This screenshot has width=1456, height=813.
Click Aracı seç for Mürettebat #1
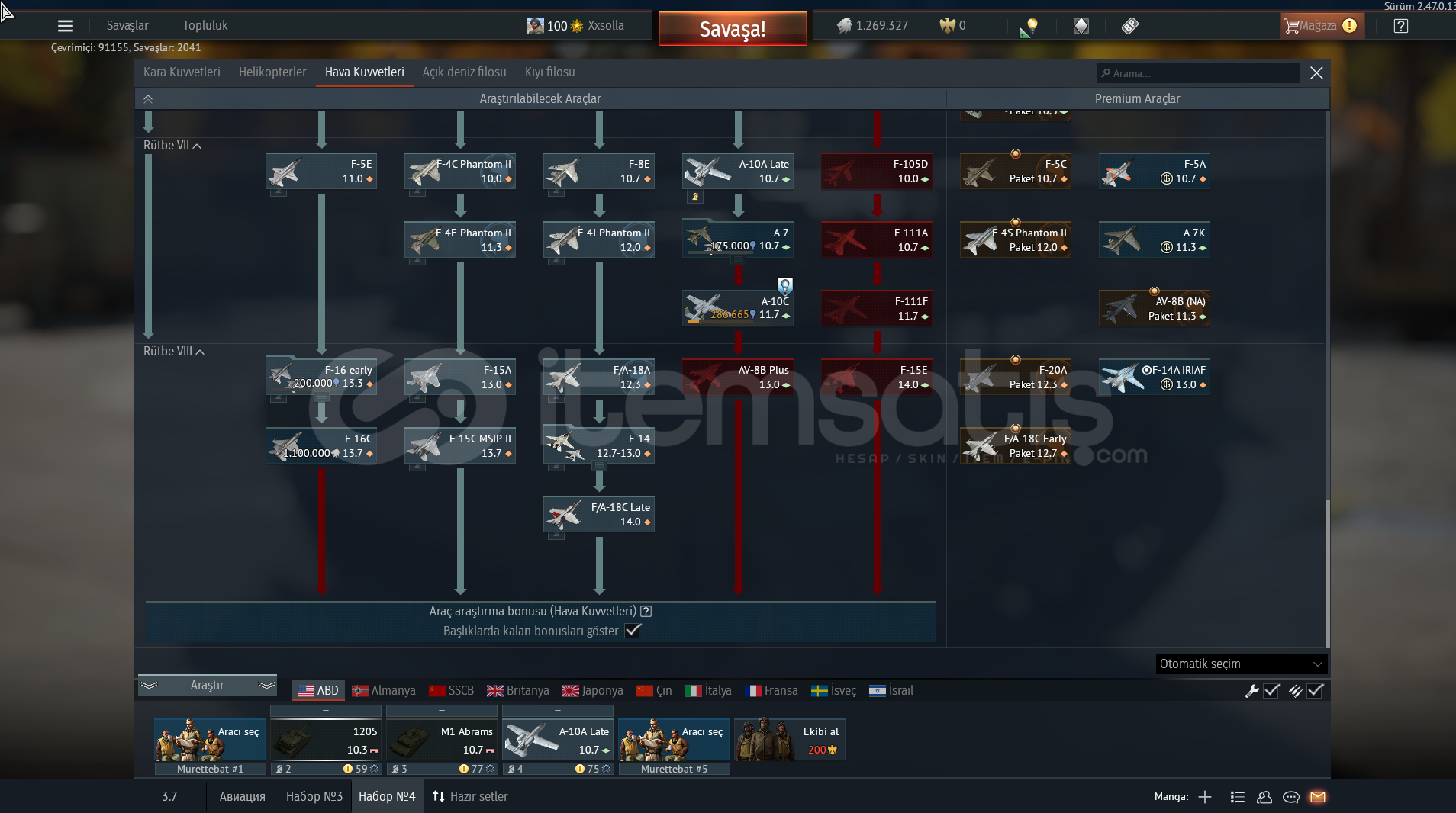(x=210, y=740)
